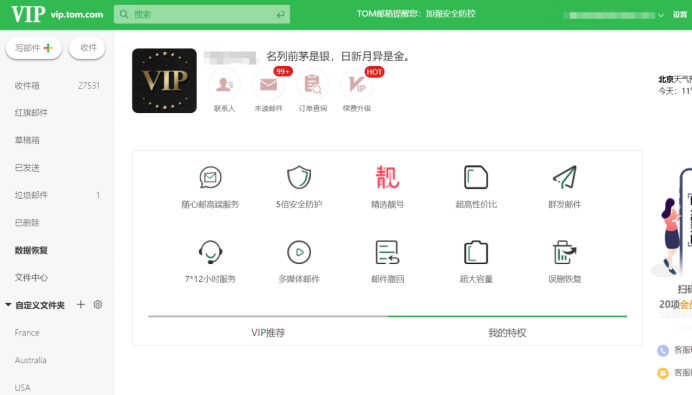Collapse the 自定义文件夹 section triangle
Screen dimensions: 692x395
pyautogui.click(x=8, y=305)
